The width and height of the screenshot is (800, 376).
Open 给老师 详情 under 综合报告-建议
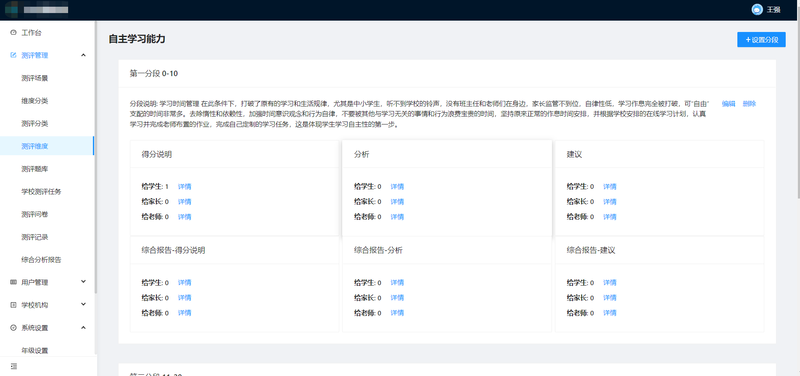(x=610, y=313)
